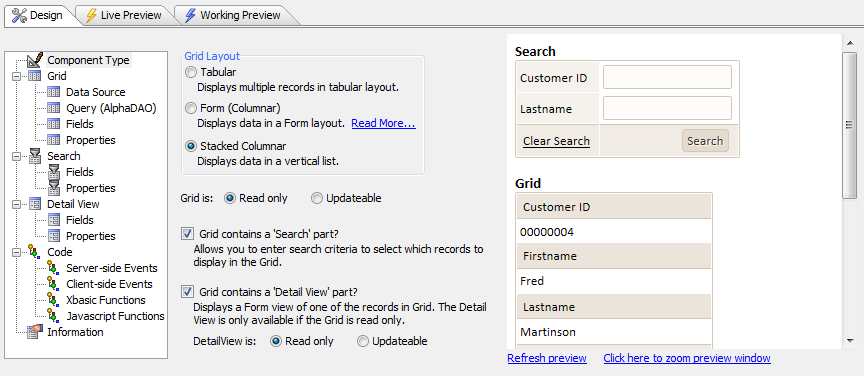Click the Grid node table icon
The width and height of the screenshot is (864, 376).
click(x=34, y=76)
